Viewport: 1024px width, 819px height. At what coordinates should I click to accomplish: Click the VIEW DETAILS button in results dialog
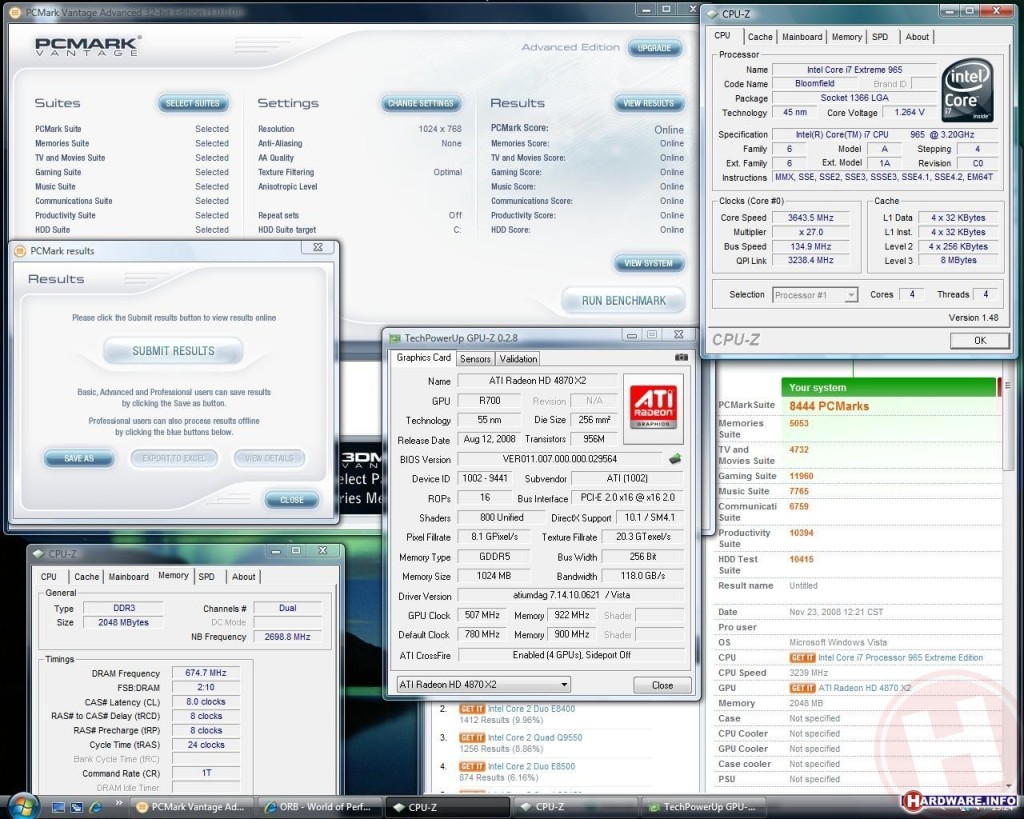[x=269, y=458]
